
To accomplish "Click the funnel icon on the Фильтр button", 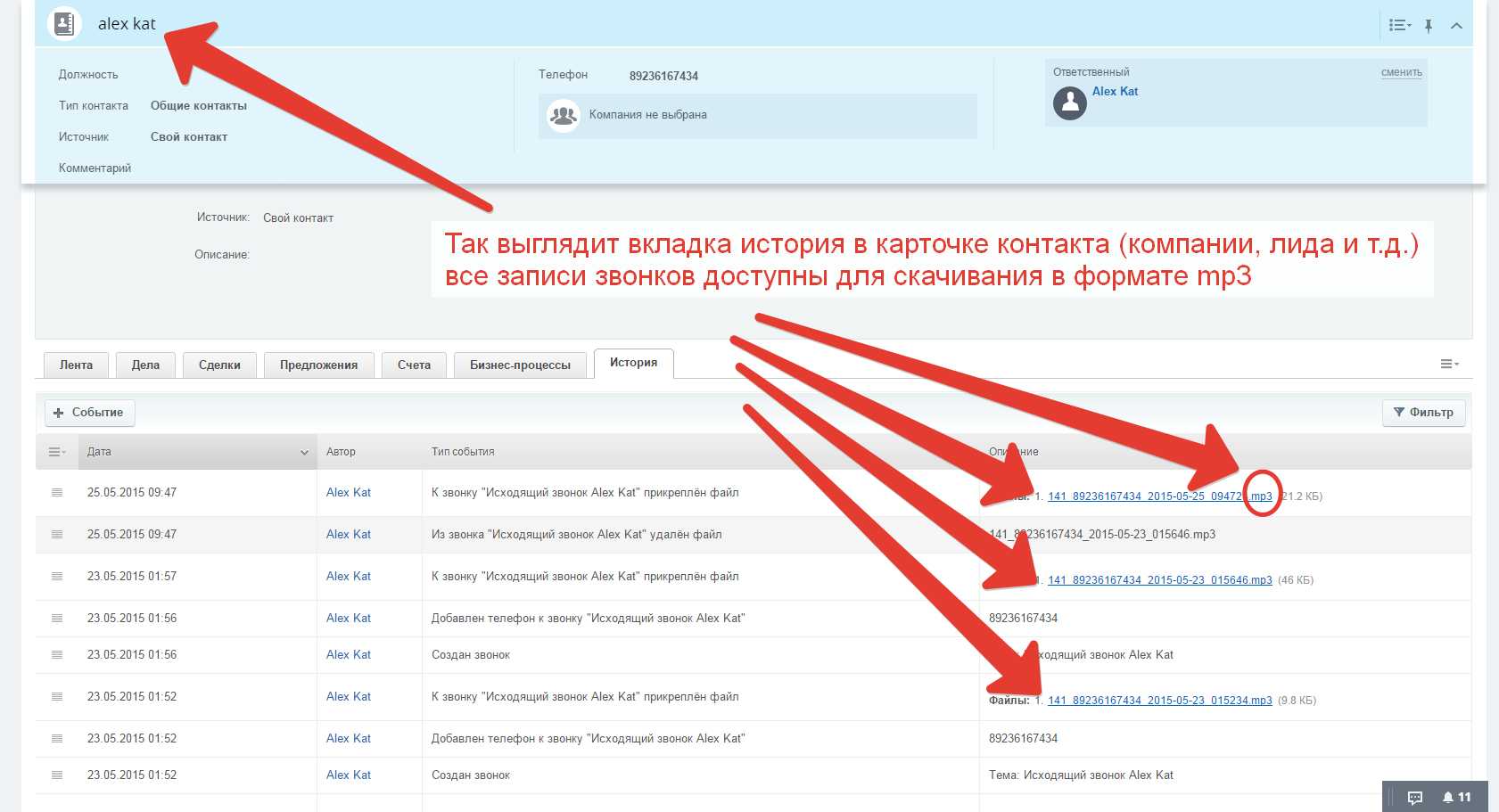I will point(1400,413).
